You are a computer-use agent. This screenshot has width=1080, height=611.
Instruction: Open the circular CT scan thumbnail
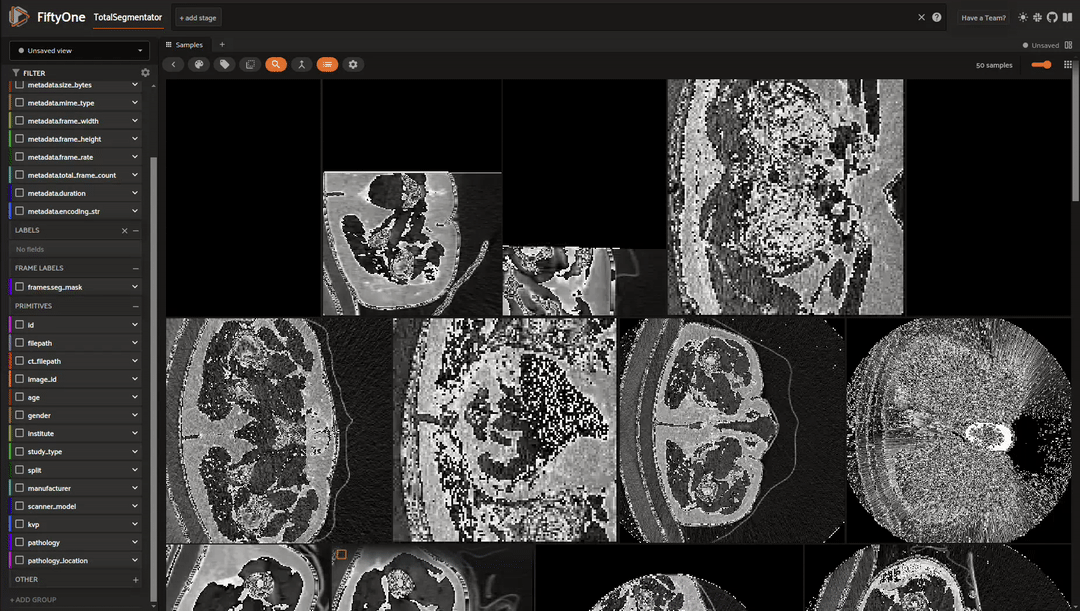coord(959,430)
